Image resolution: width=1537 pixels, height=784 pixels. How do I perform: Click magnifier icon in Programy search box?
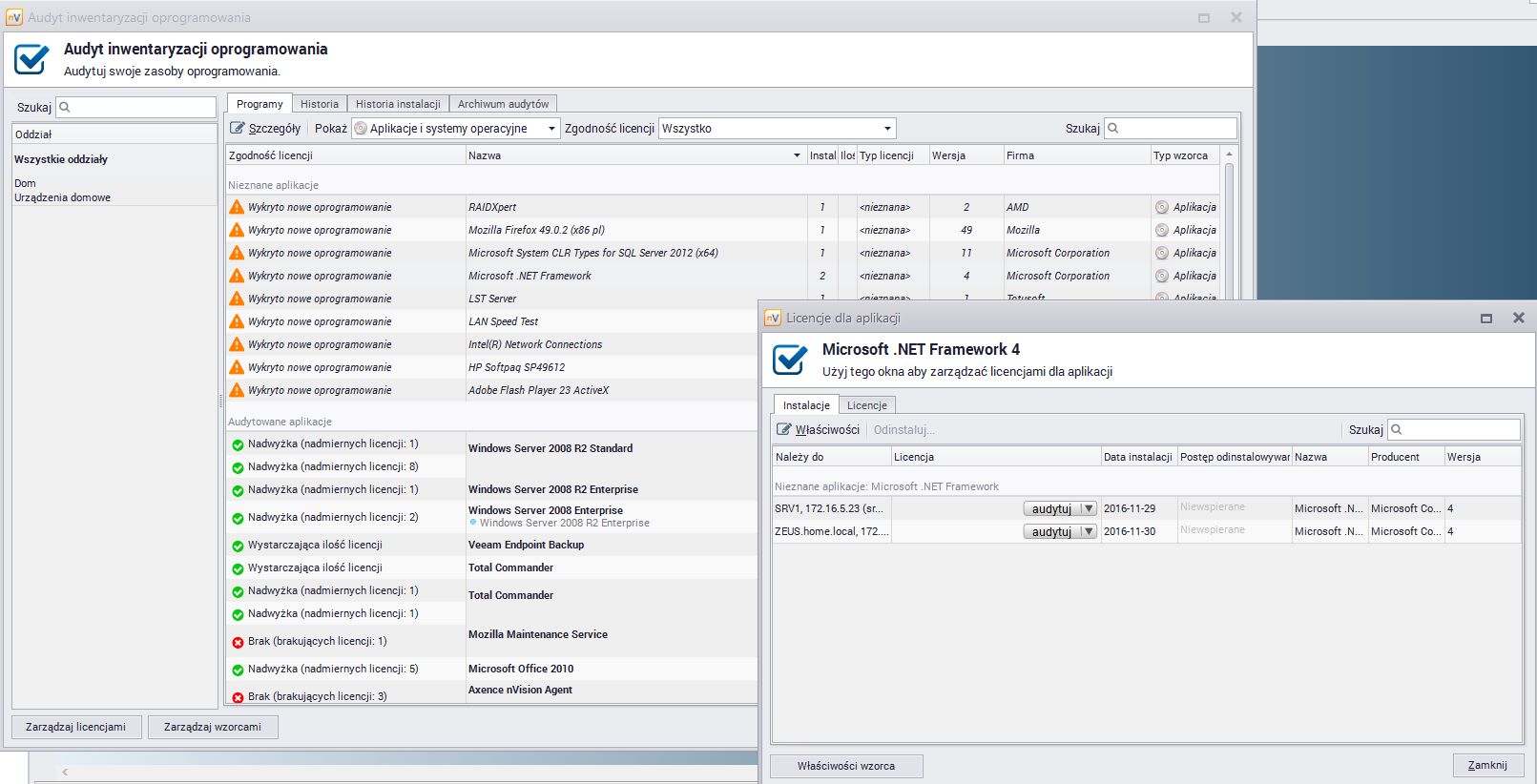tap(1113, 128)
